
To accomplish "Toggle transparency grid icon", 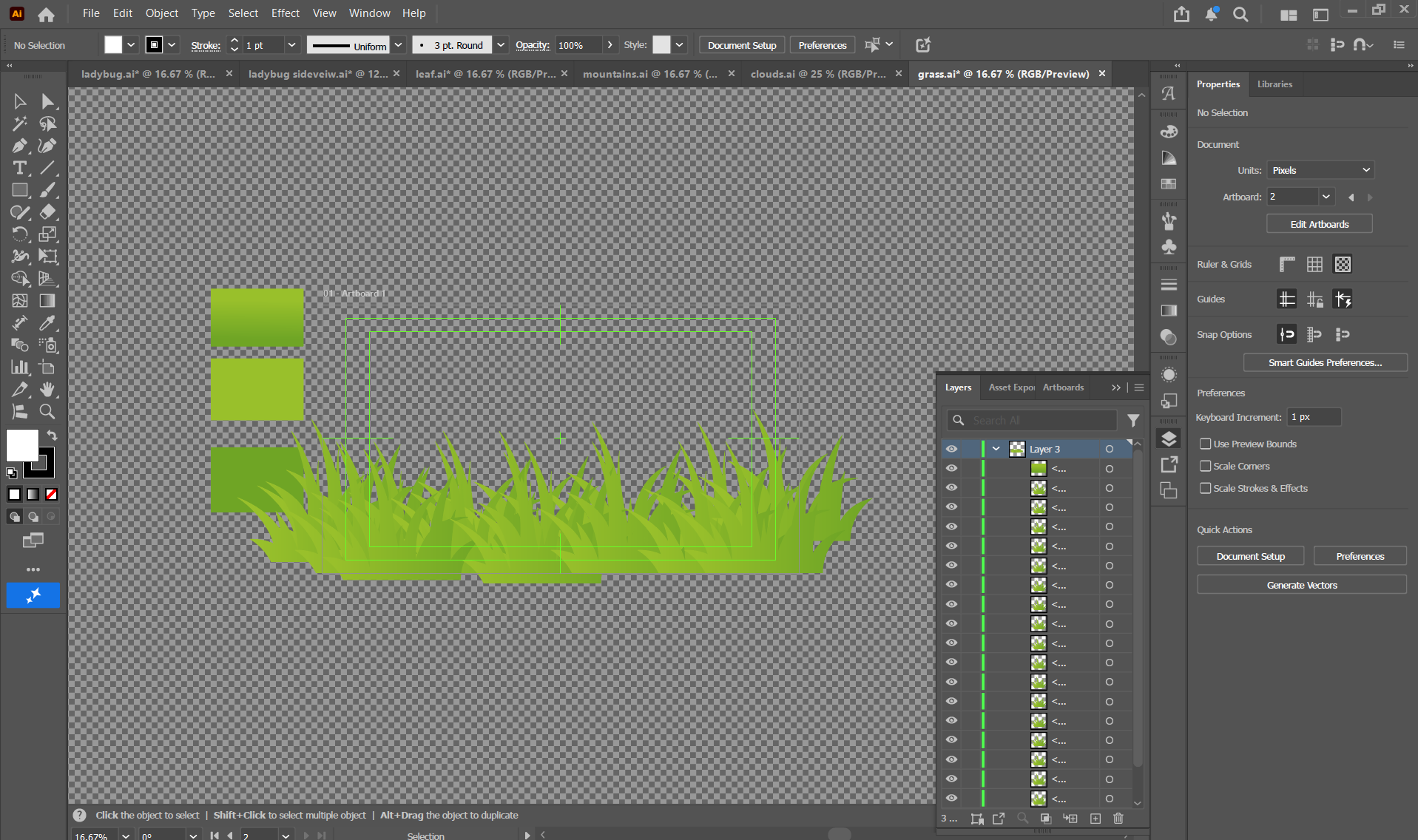I will [x=1343, y=264].
